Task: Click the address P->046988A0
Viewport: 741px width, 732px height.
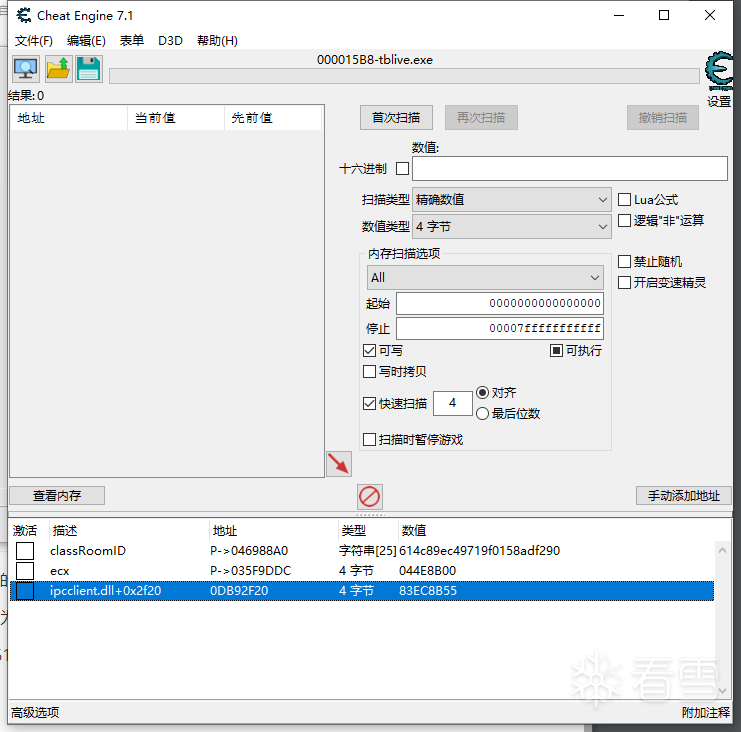Action: click(249, 551)
